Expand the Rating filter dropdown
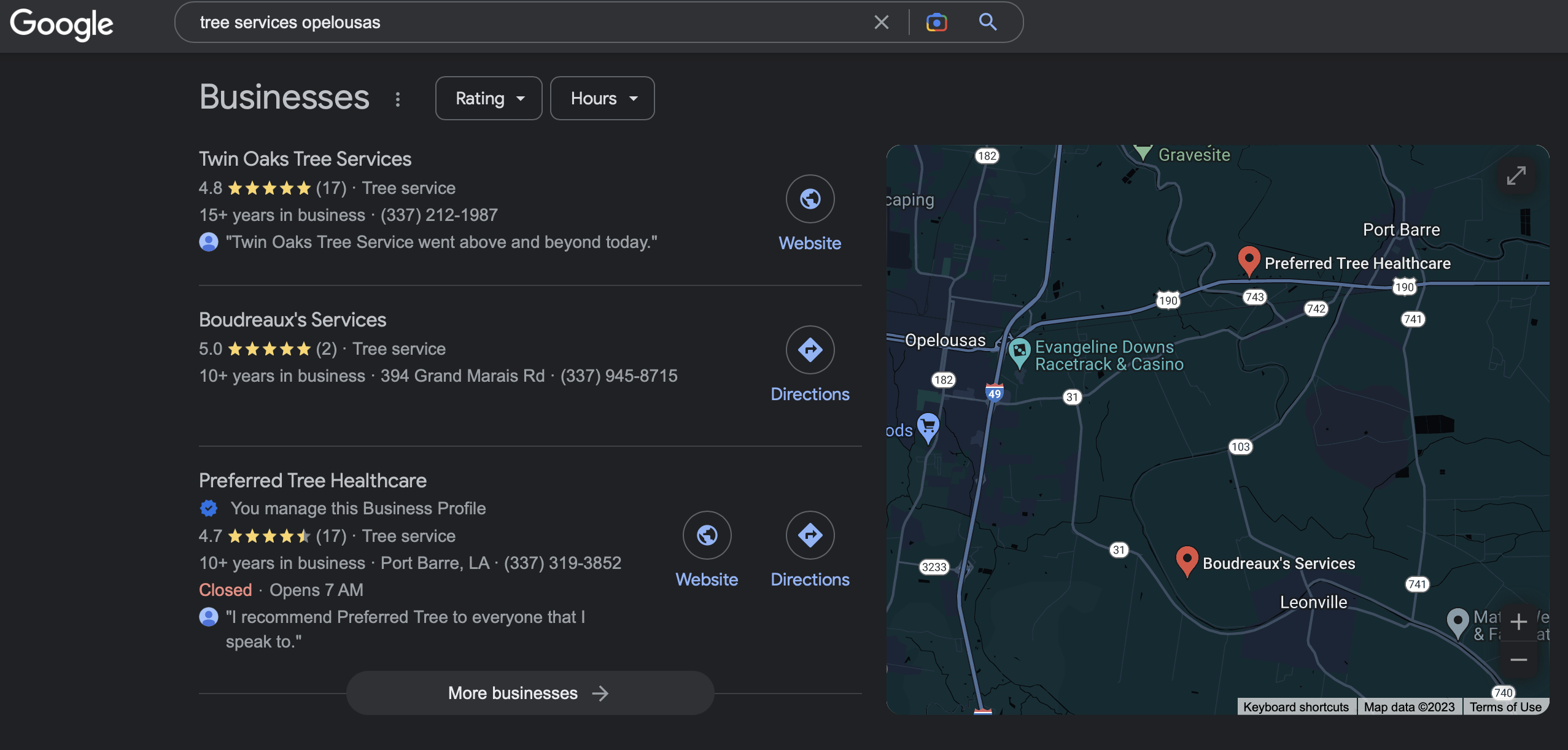Viewport: 1568px width, 750px height. (x=489, y=99)
